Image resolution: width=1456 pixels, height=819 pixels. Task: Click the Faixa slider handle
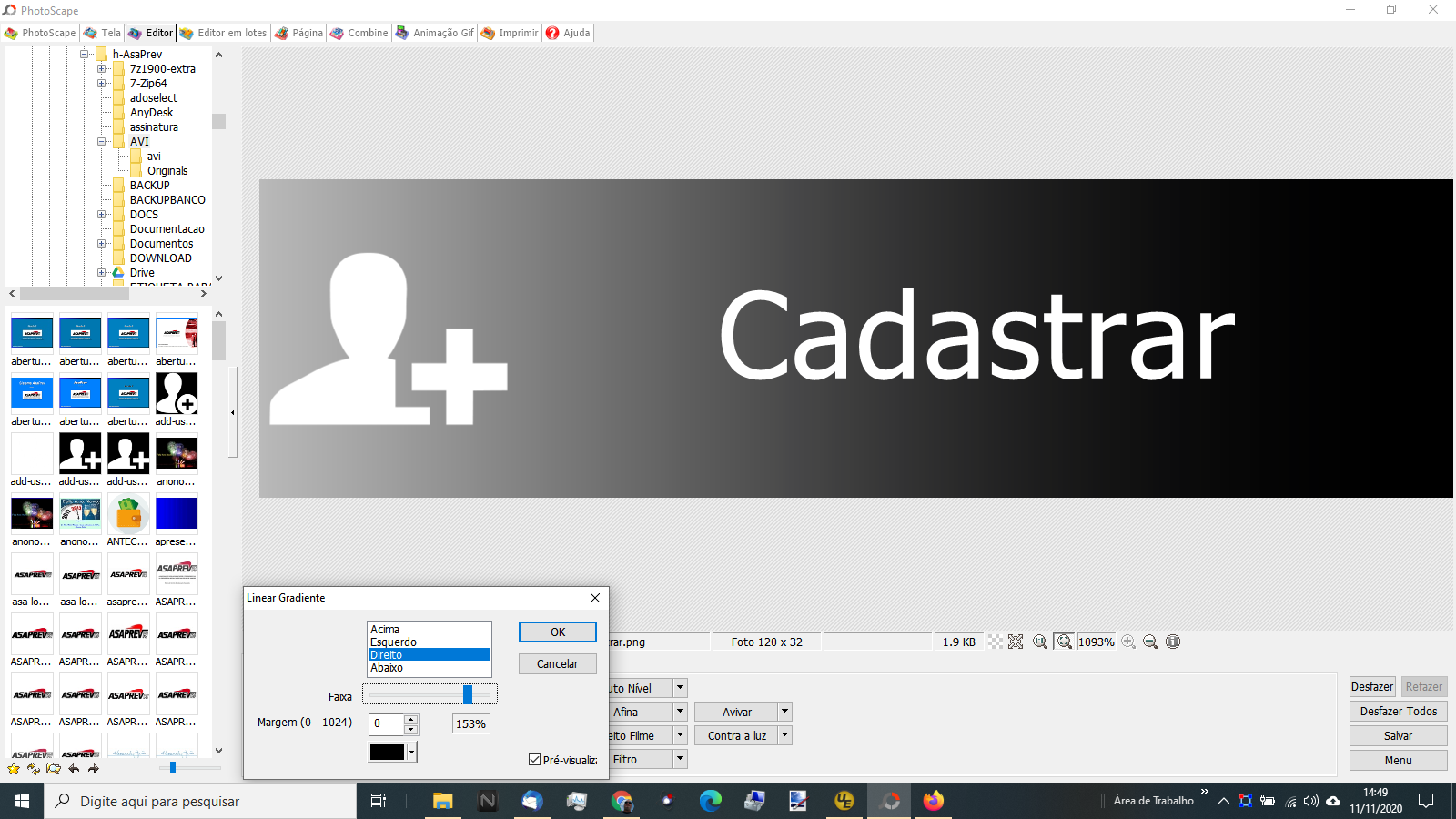pos(468,695)
